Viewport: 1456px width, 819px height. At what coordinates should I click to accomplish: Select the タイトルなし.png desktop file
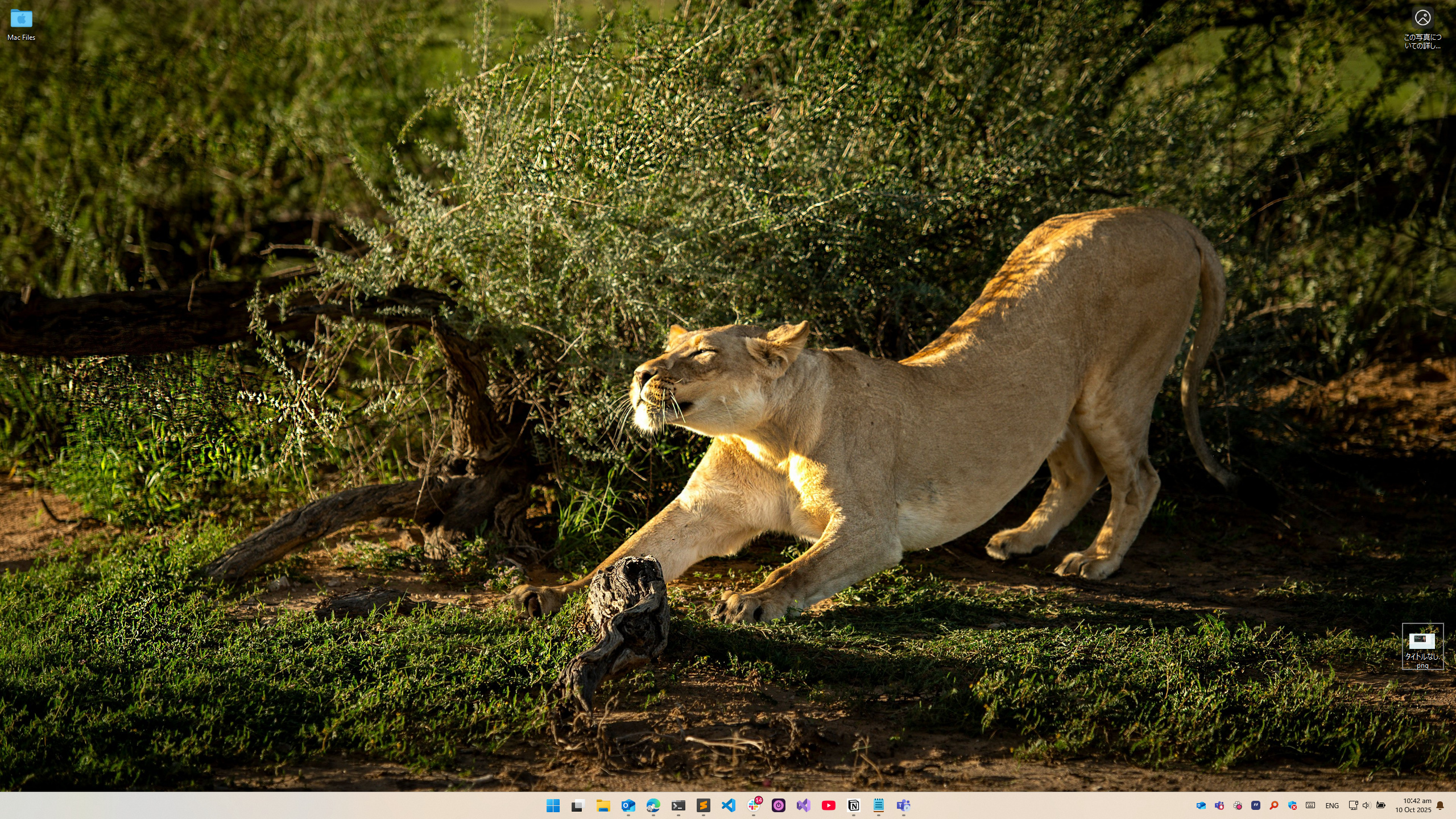[1422, 647]
